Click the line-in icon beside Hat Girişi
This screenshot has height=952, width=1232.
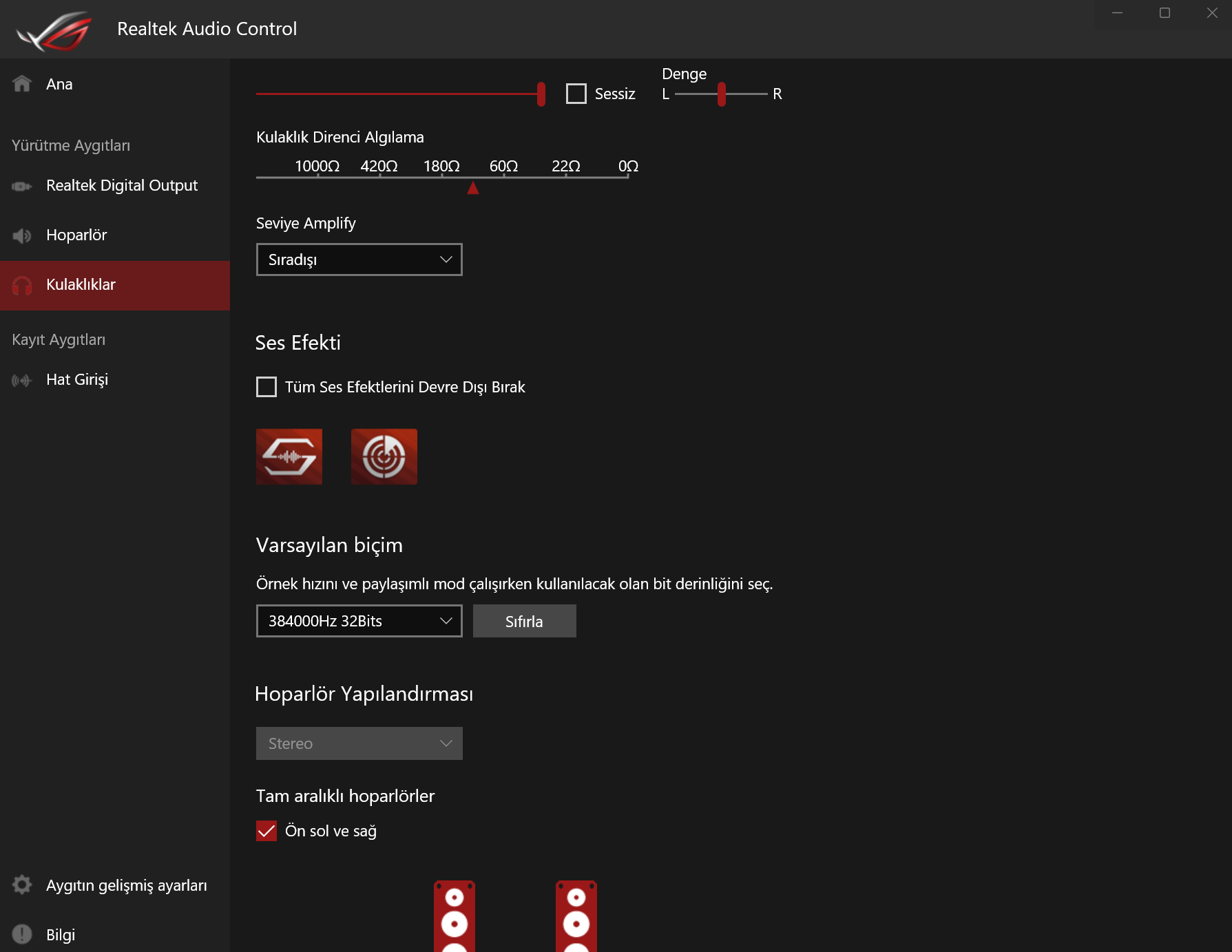tap(22, 380)
